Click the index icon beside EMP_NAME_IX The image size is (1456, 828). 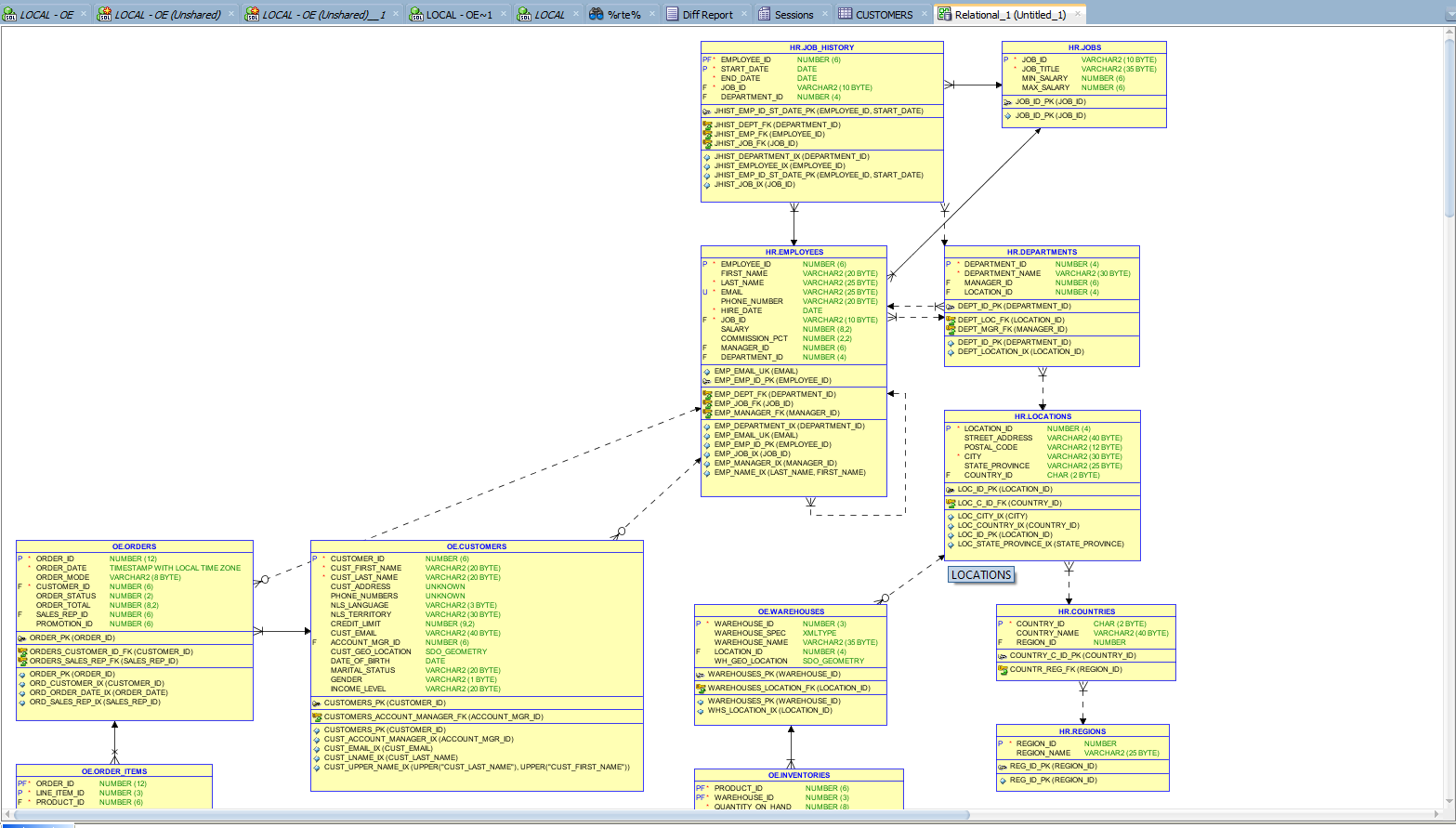coord(707,473)
